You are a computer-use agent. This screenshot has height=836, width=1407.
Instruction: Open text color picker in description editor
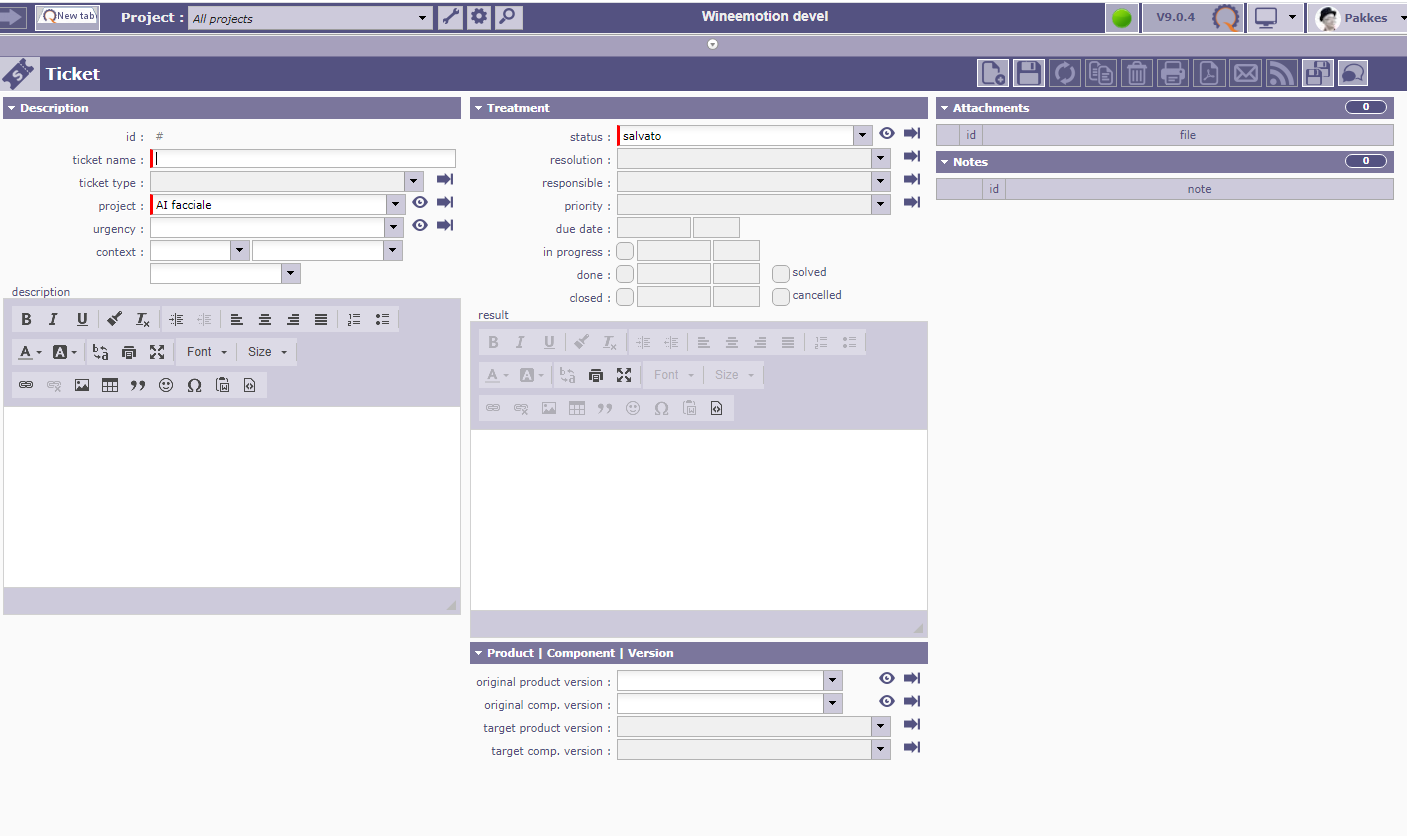click(x=30, y=352)
